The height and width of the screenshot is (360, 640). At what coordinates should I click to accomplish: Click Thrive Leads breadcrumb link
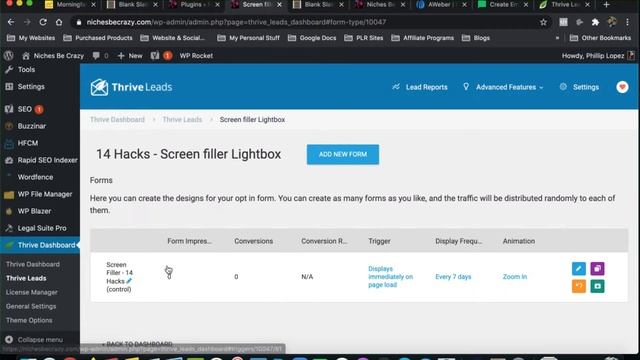pyautogui.click(x=182, y=120)
